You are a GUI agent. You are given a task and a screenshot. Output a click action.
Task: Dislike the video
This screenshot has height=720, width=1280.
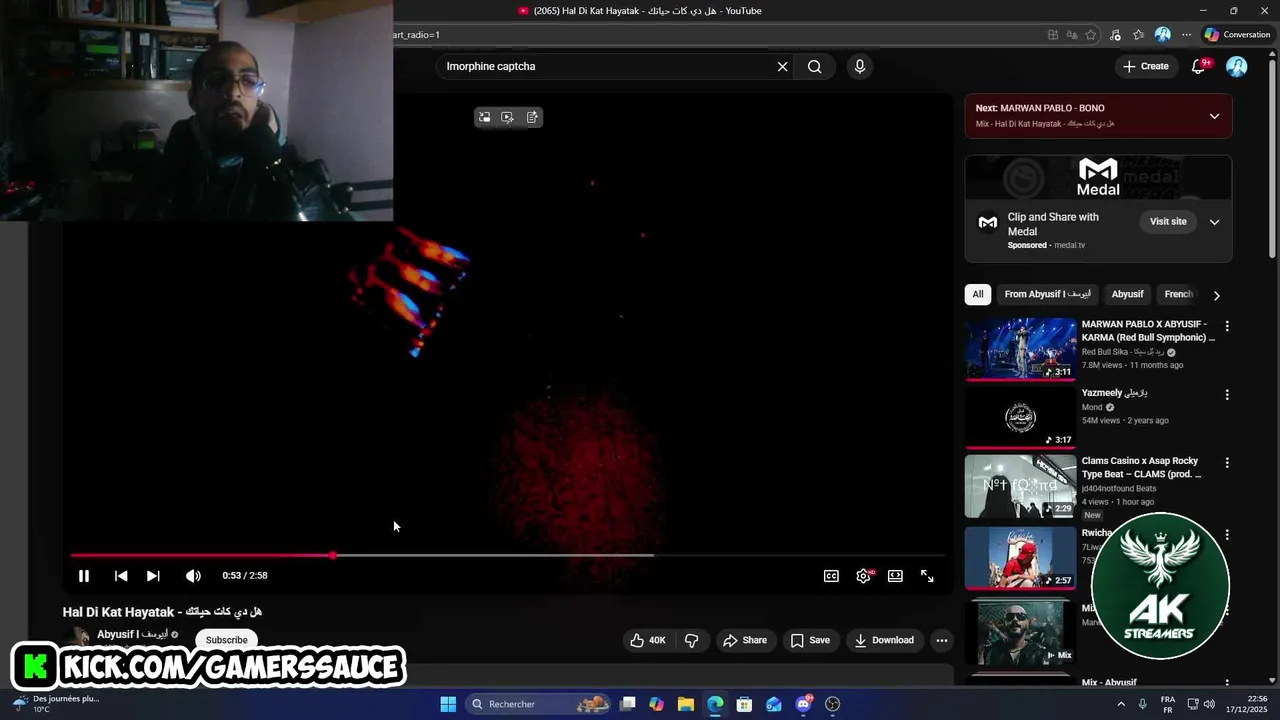691,640
